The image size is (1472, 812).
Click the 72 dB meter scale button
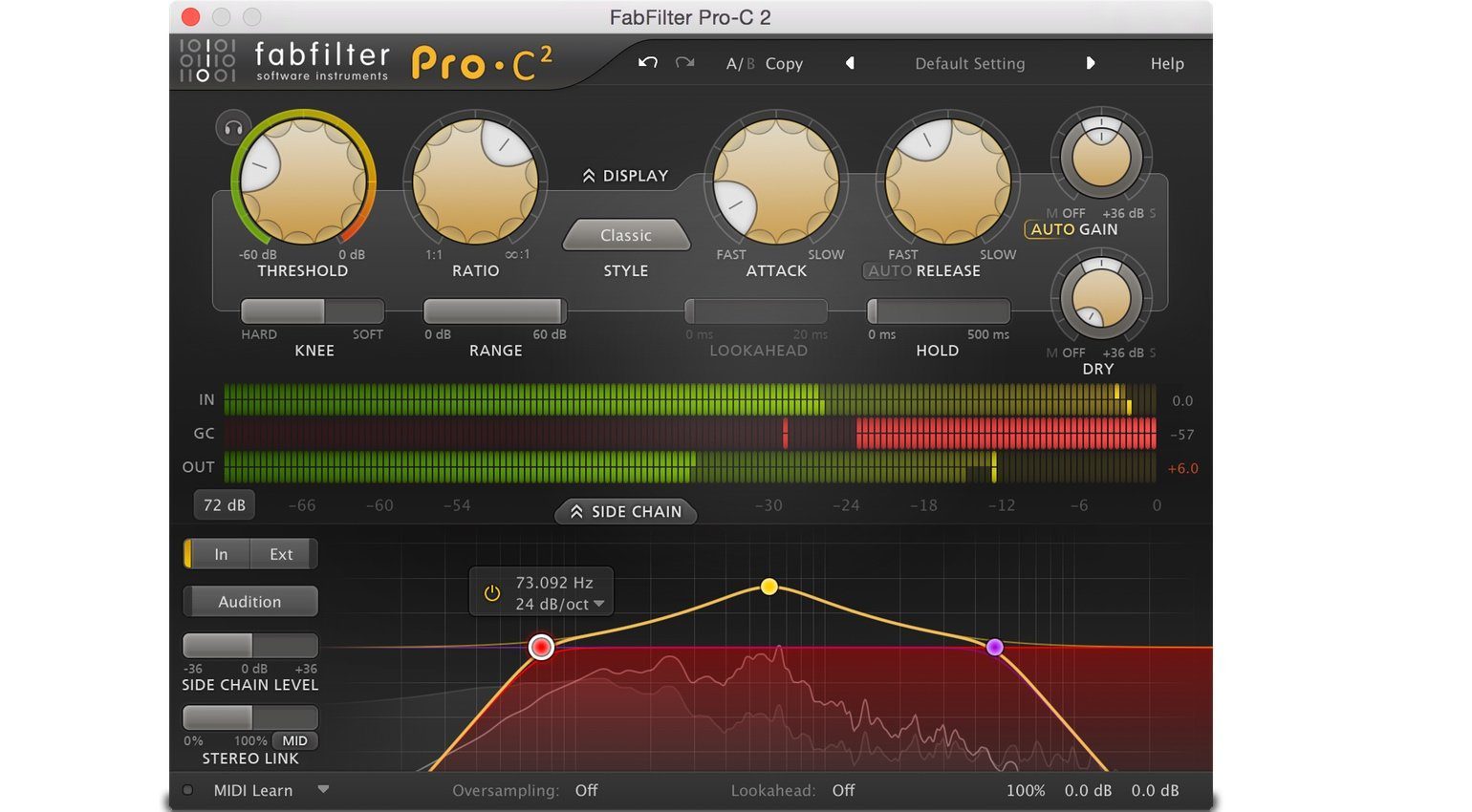(224, 504)
